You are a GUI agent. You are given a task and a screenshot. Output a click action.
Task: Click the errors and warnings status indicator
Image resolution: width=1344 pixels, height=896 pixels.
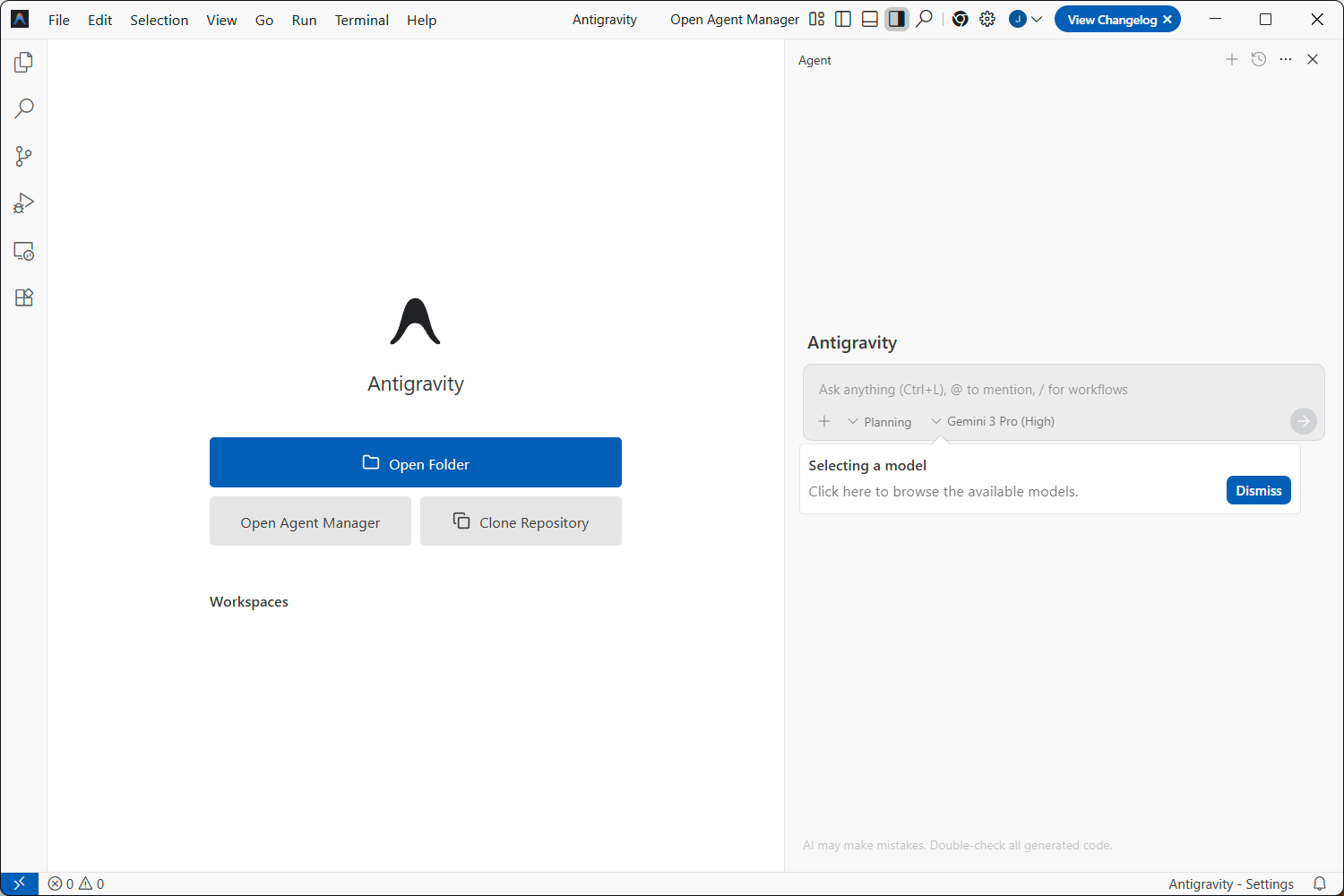click(x=76, y=883)
